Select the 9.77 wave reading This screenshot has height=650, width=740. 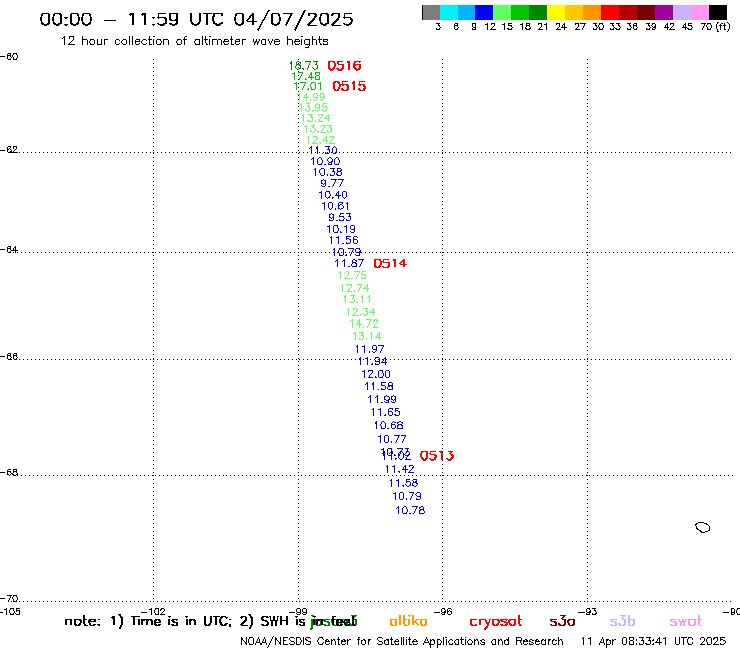pyautogui.click(x=332, y=183)
